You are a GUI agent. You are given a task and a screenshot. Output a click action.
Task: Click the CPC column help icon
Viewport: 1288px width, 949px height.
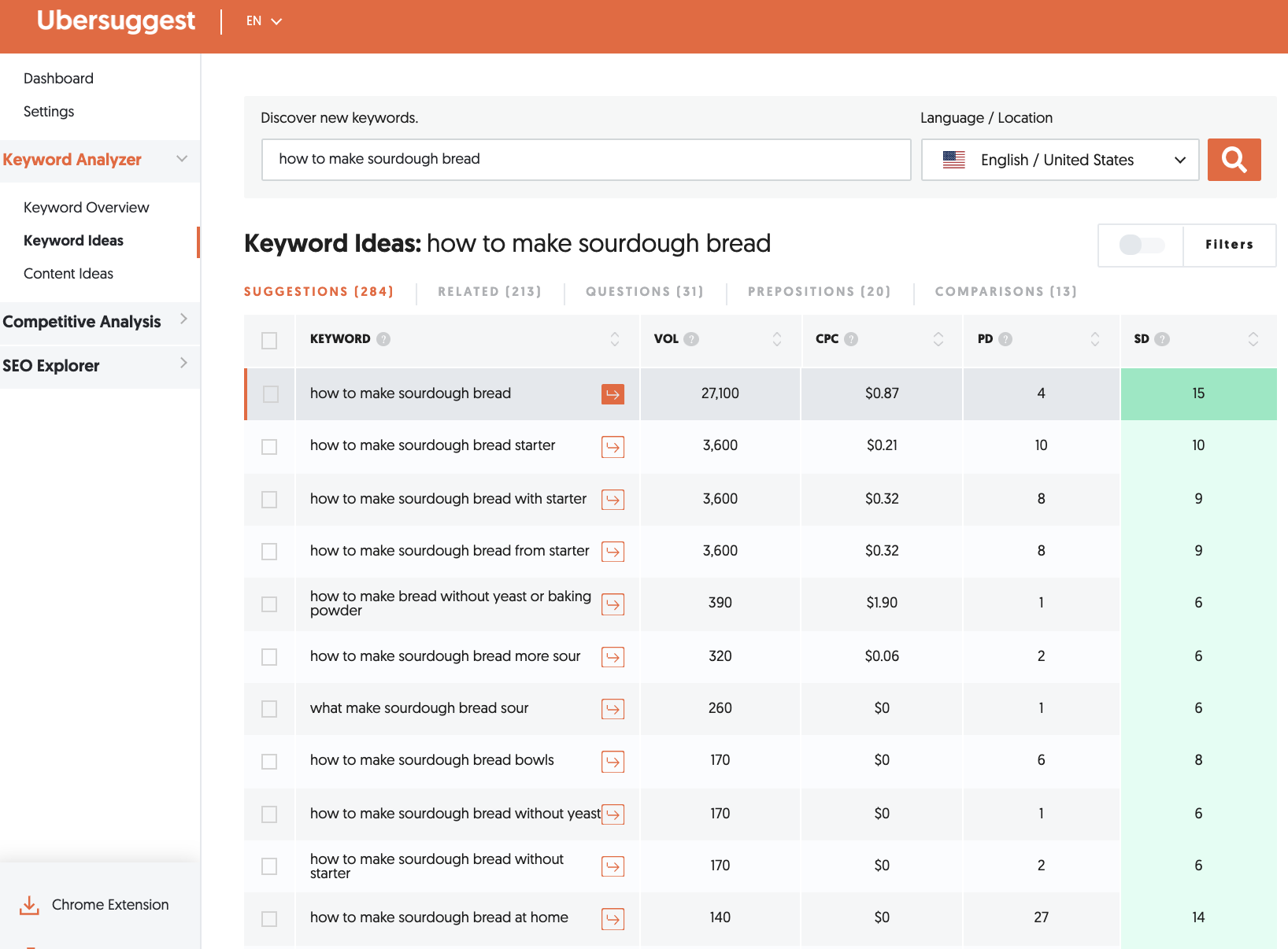coord(851,339)
